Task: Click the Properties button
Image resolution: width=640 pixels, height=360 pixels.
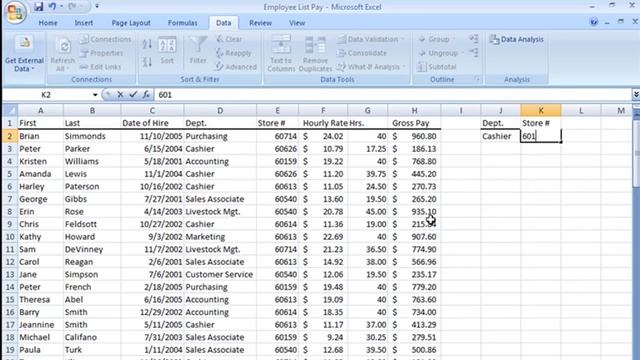Action: click(x=102, y=53)
